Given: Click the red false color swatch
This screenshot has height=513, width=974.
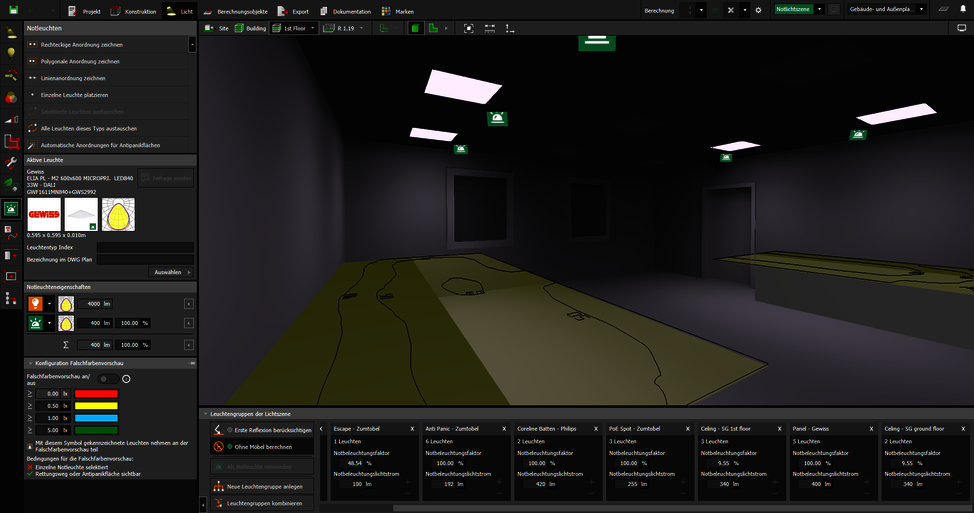Looking at the screenshot, I should (x=96, y=393).
